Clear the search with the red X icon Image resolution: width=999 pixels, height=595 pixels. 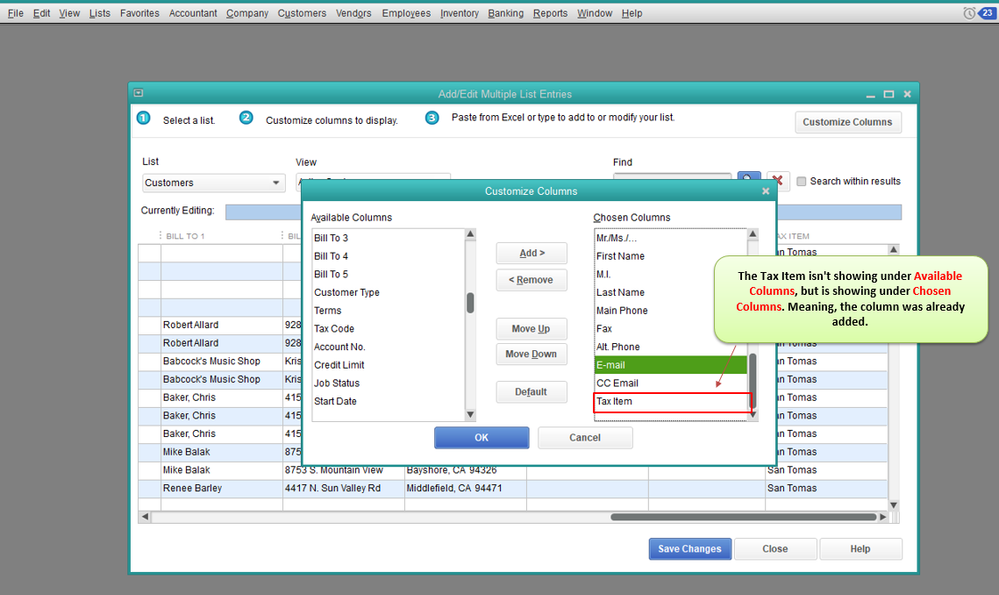pos(778,180)
